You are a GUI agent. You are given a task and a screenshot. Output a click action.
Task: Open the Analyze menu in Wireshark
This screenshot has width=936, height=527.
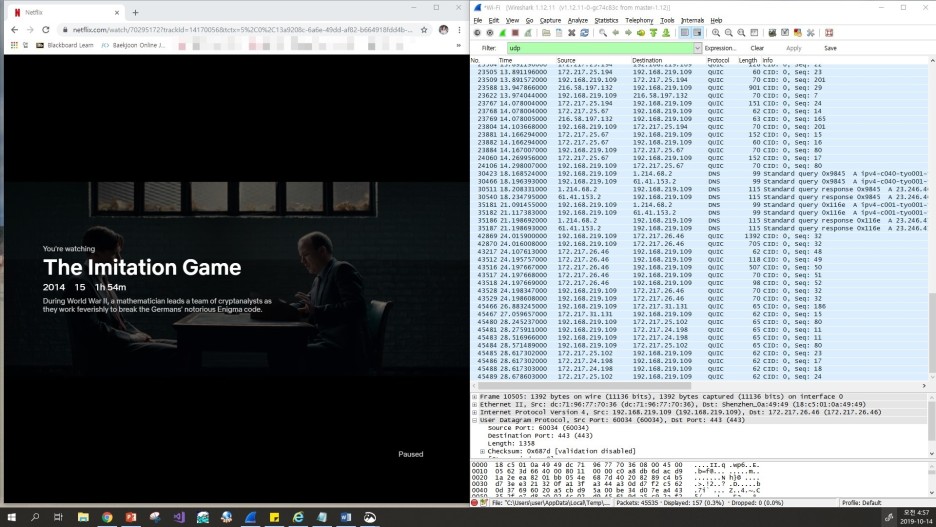click(577, 20)
